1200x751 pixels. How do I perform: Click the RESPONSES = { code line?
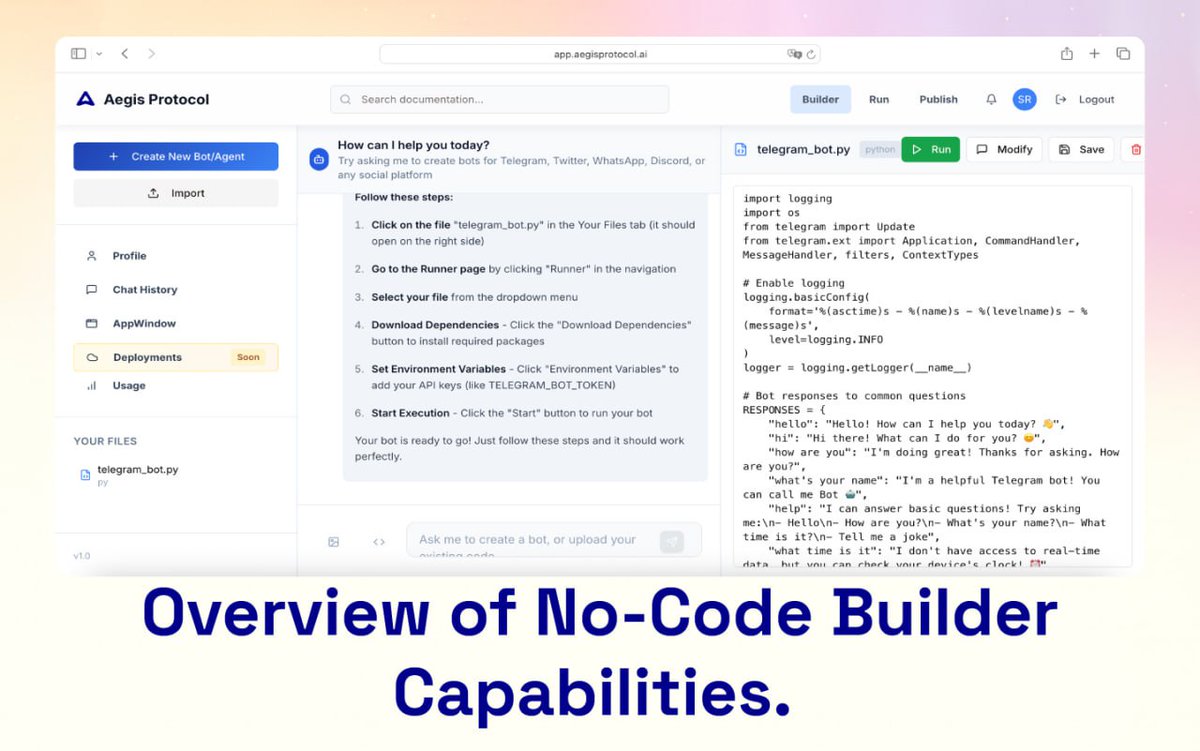(x=785, y=410)
